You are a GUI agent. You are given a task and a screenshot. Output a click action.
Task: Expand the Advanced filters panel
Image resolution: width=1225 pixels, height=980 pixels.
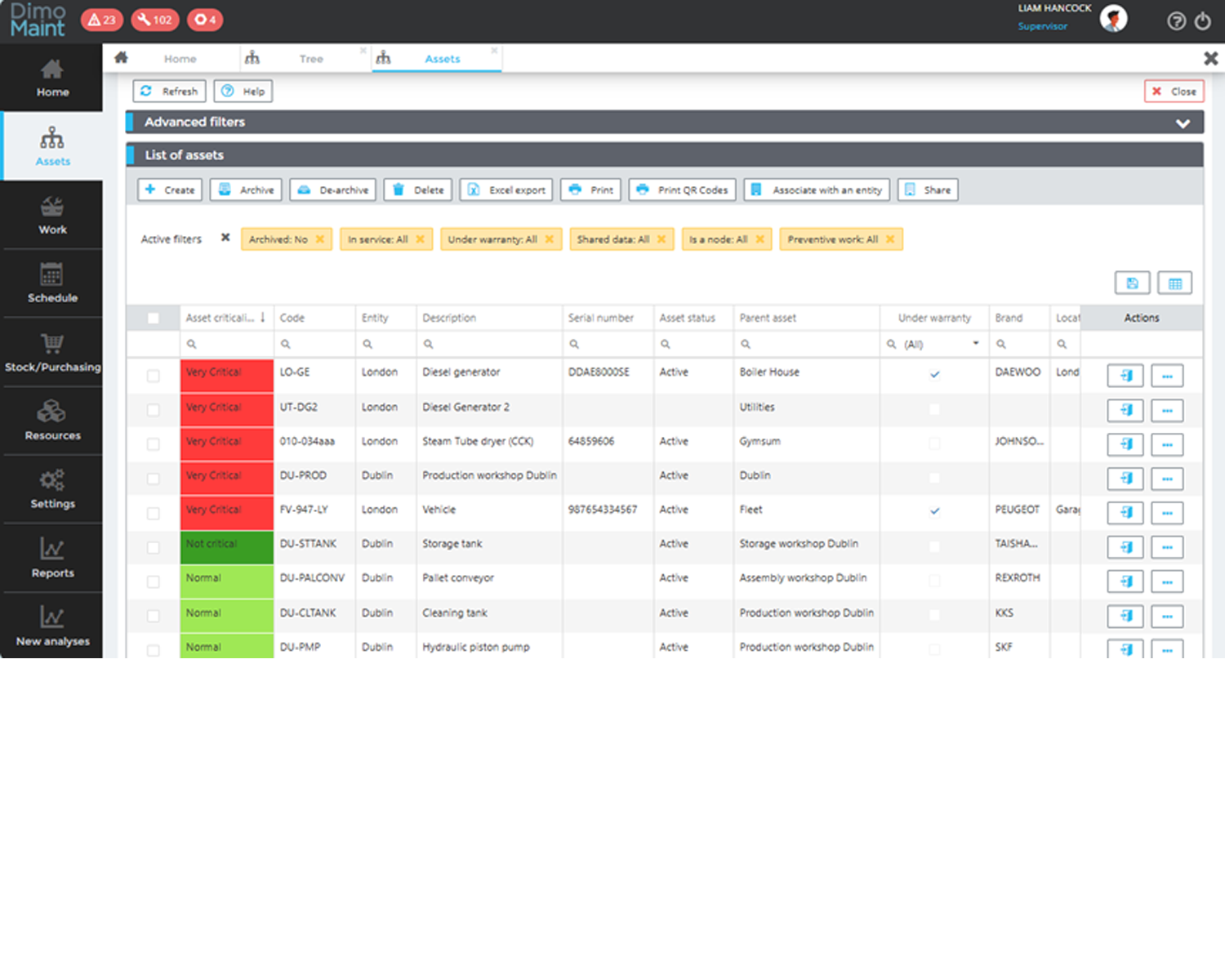(x=1182, y=123)
